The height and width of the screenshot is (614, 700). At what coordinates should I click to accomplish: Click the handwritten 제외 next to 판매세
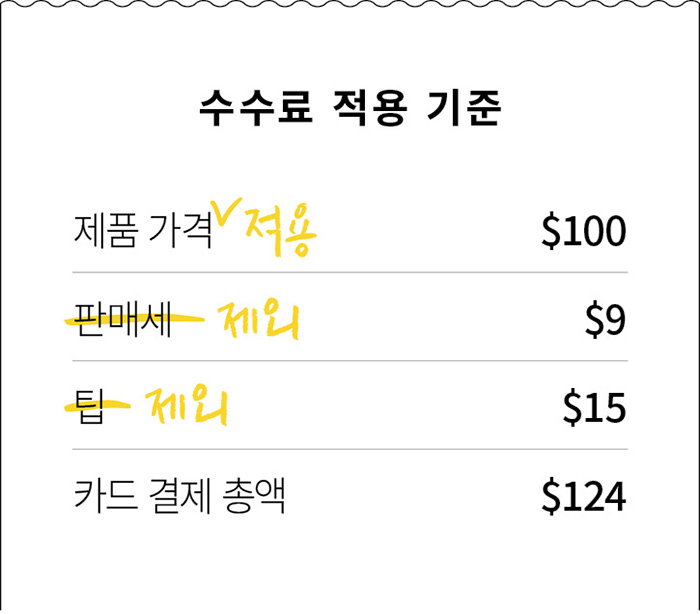tap(259, 322)
